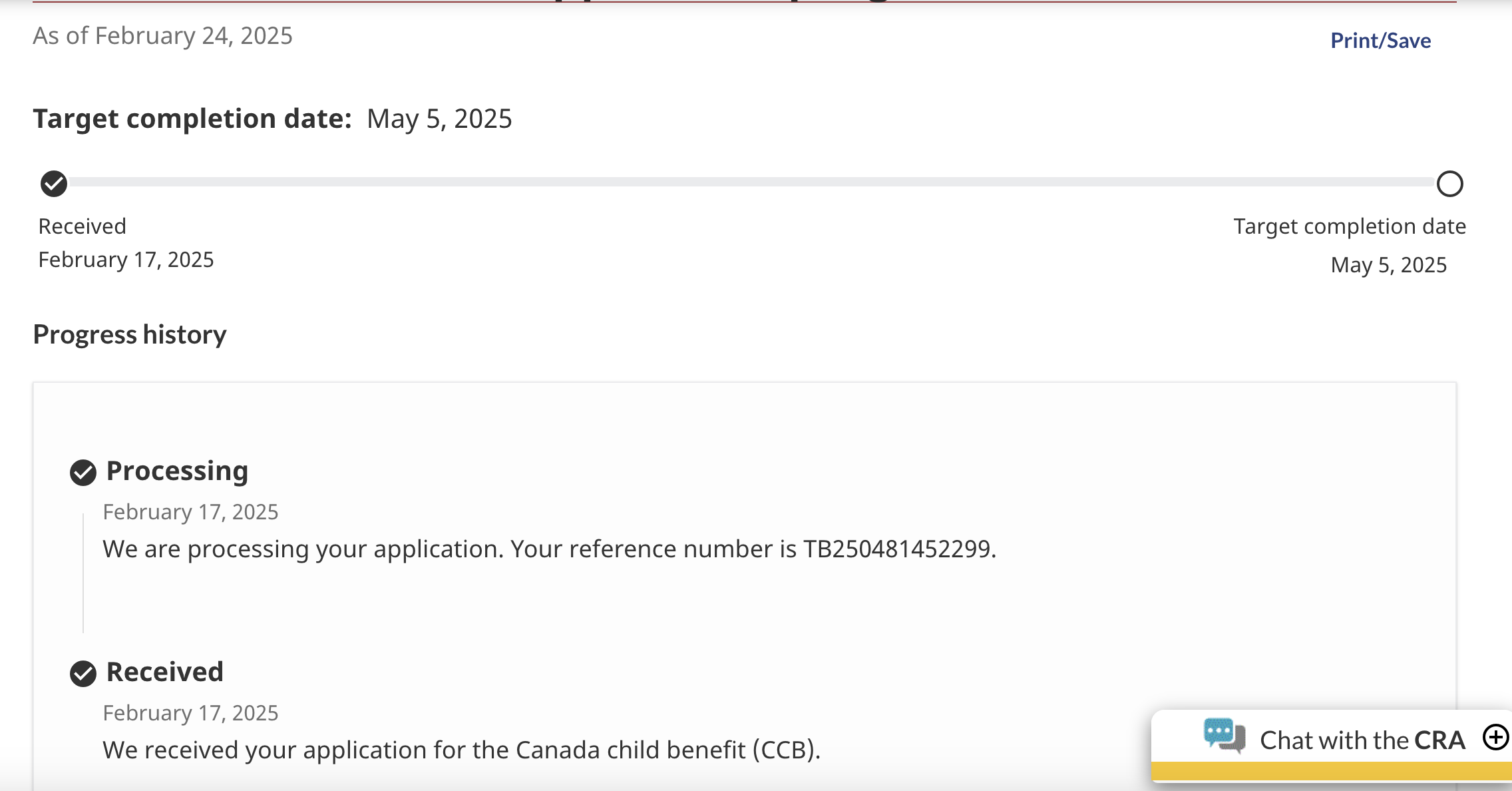Click the Received checkmark icon in history
Image resolution: width=1512 pixels, height=791 pixels.
(x=83, y=674)
